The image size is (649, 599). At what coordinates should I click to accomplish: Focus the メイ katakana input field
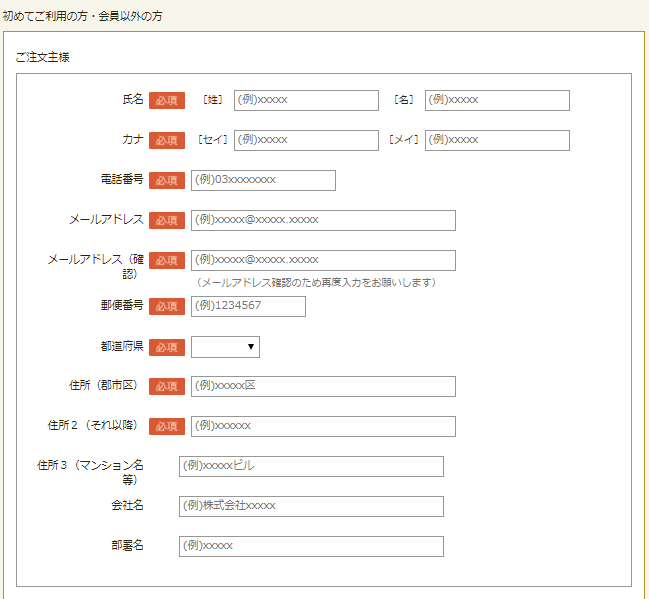pos(497,140)
